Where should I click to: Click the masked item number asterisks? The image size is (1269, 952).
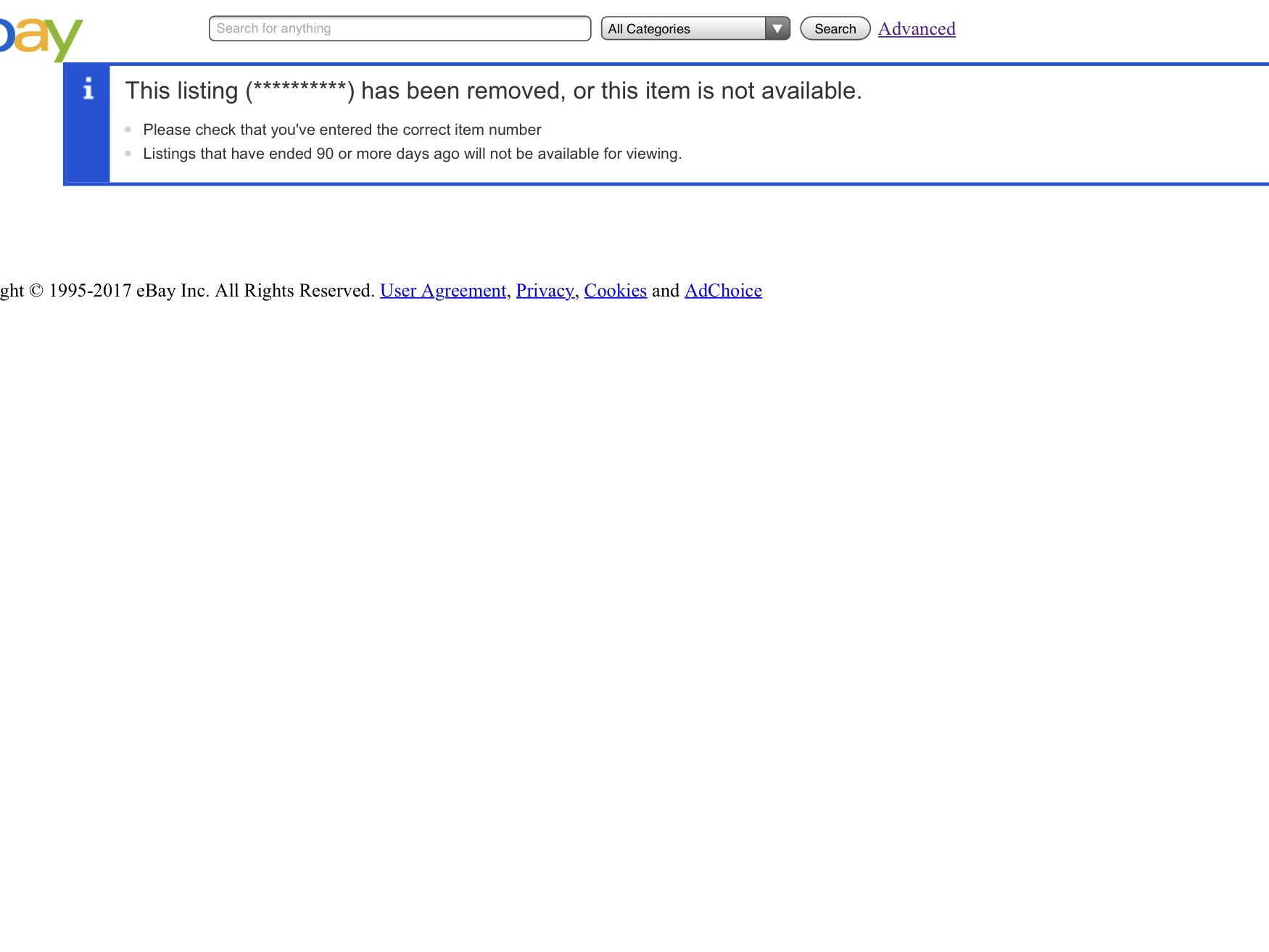pyautogui.click(x=299, y=88)
